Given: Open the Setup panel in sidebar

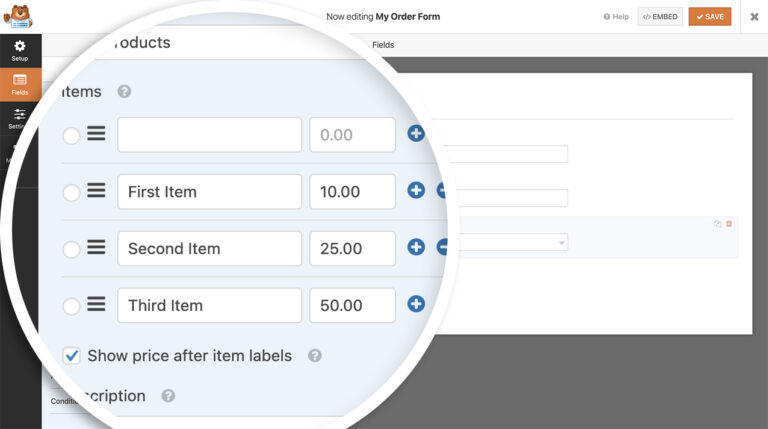Looking at the screenshot, I should [x=20, y=50].
